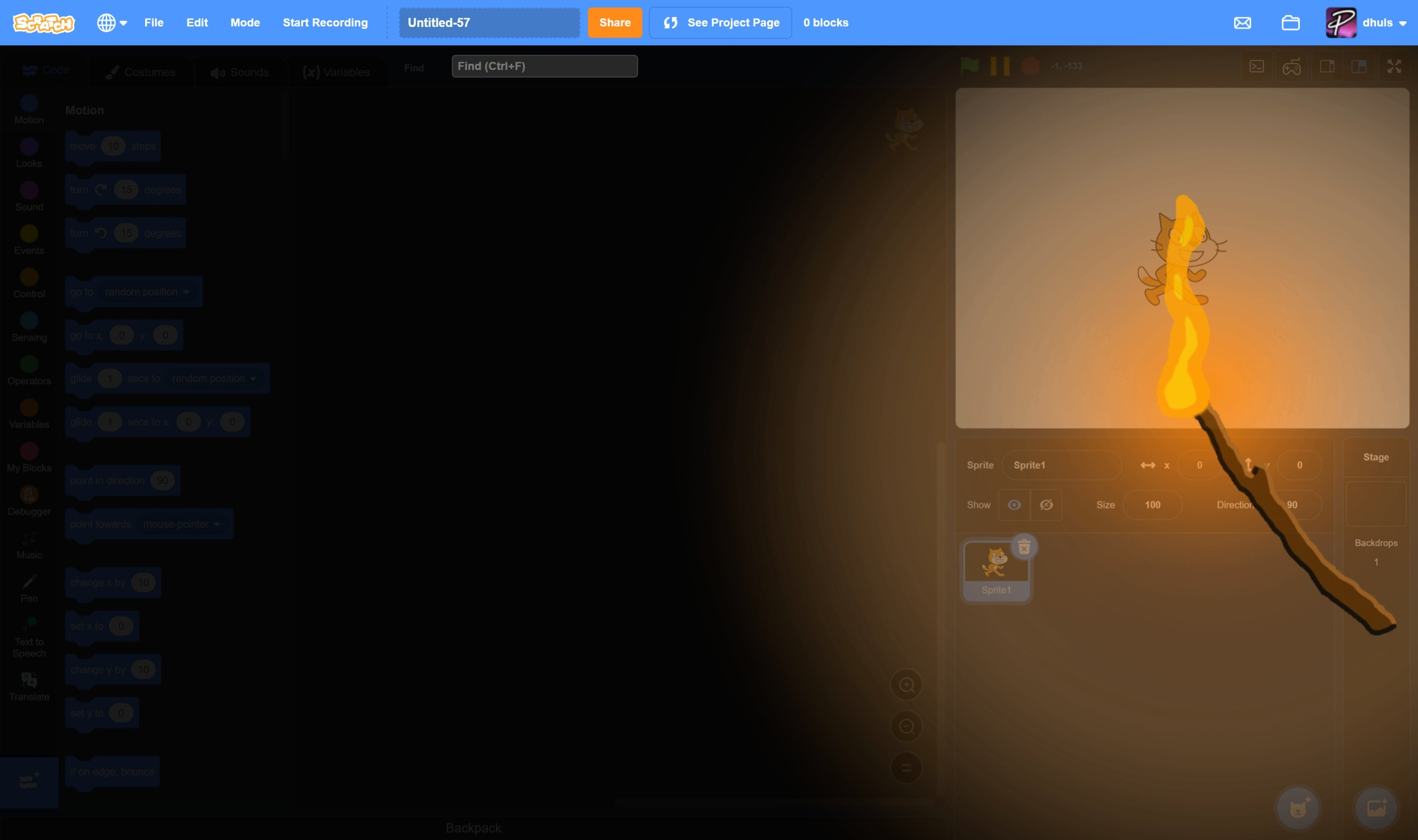
Task: Select the small stage layout icon
Action: click(1327, 66)
